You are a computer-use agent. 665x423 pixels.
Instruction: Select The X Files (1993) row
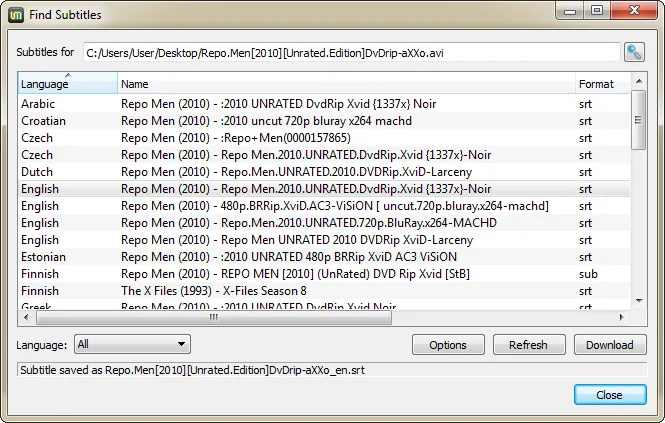point(324,290)
